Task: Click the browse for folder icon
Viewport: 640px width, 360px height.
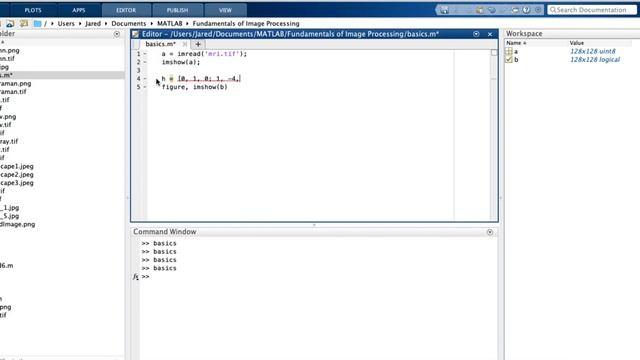Action: pyautogui.click(x=24, y=24)
